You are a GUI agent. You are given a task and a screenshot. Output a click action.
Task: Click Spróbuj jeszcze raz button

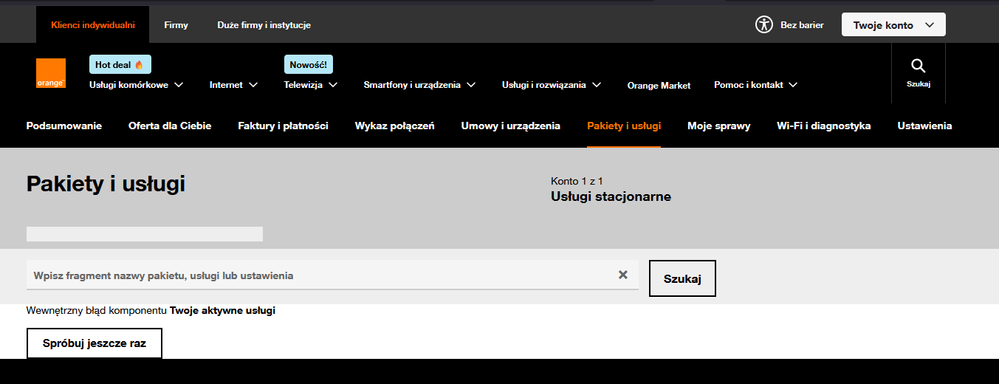point(94,343)
